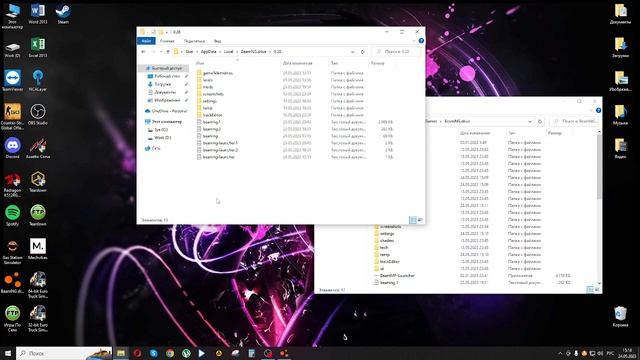Open Teardown shortcut with yellow hexagon icon
Viewport: 640px width, 360px height.
click(x=38, y=182)
